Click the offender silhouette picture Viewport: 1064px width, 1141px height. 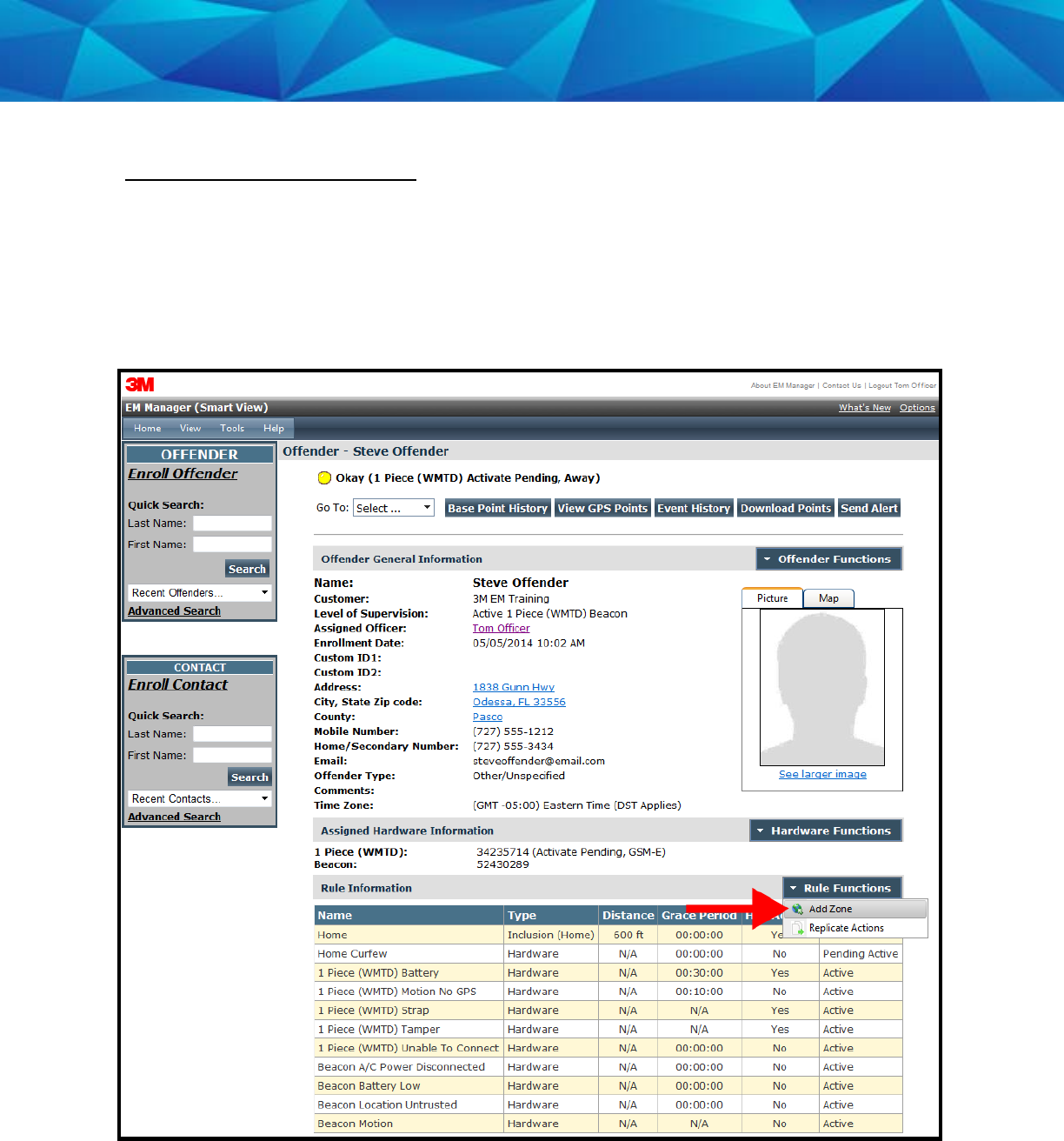coord(822,687)
